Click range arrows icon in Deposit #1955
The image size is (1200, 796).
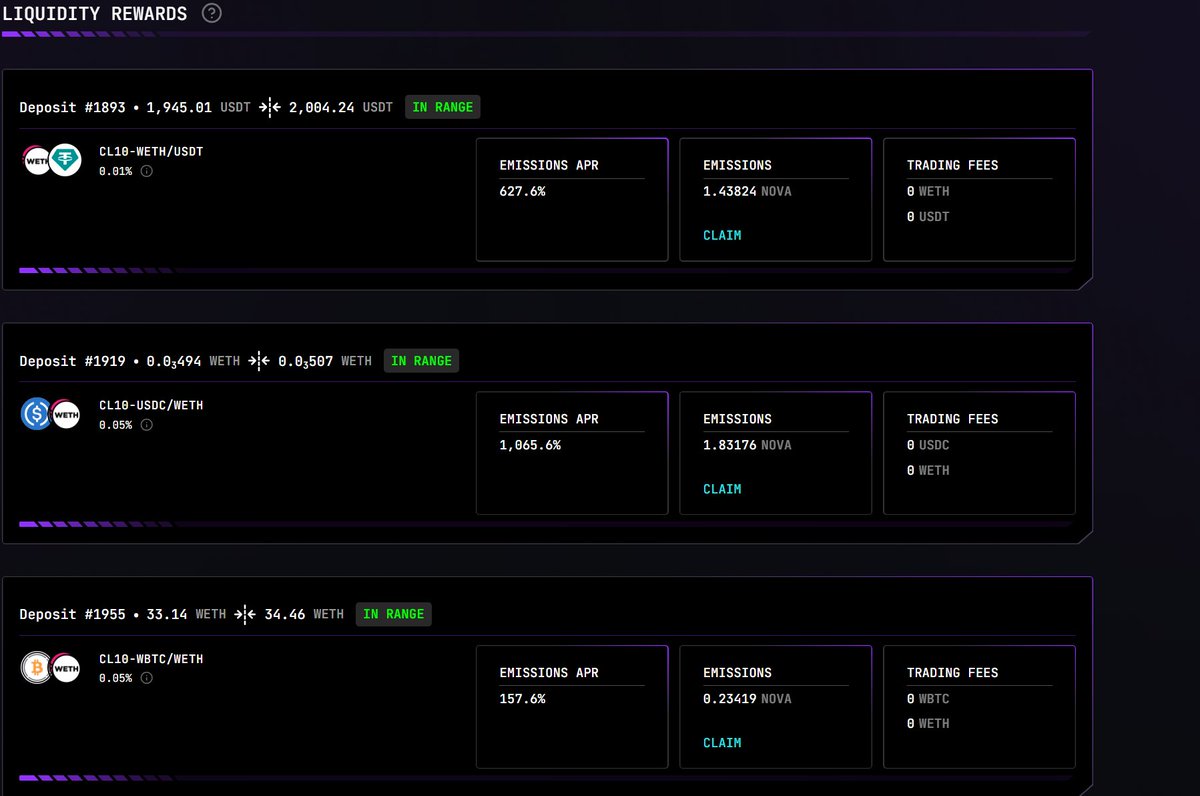coord(245,614)
